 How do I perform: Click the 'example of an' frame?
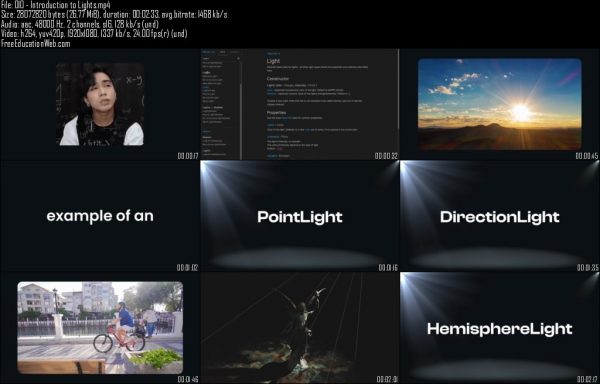(x=100, y=216)
